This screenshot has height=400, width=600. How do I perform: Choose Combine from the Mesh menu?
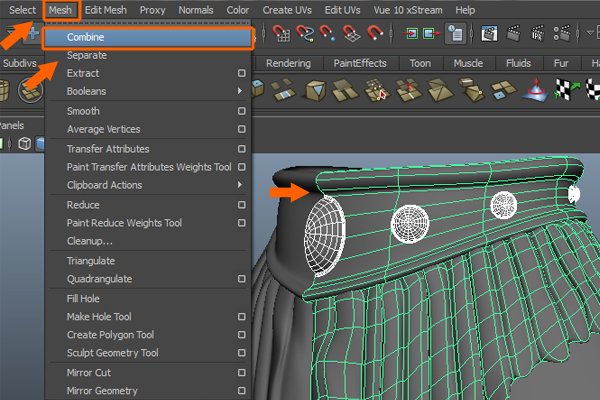86,37
